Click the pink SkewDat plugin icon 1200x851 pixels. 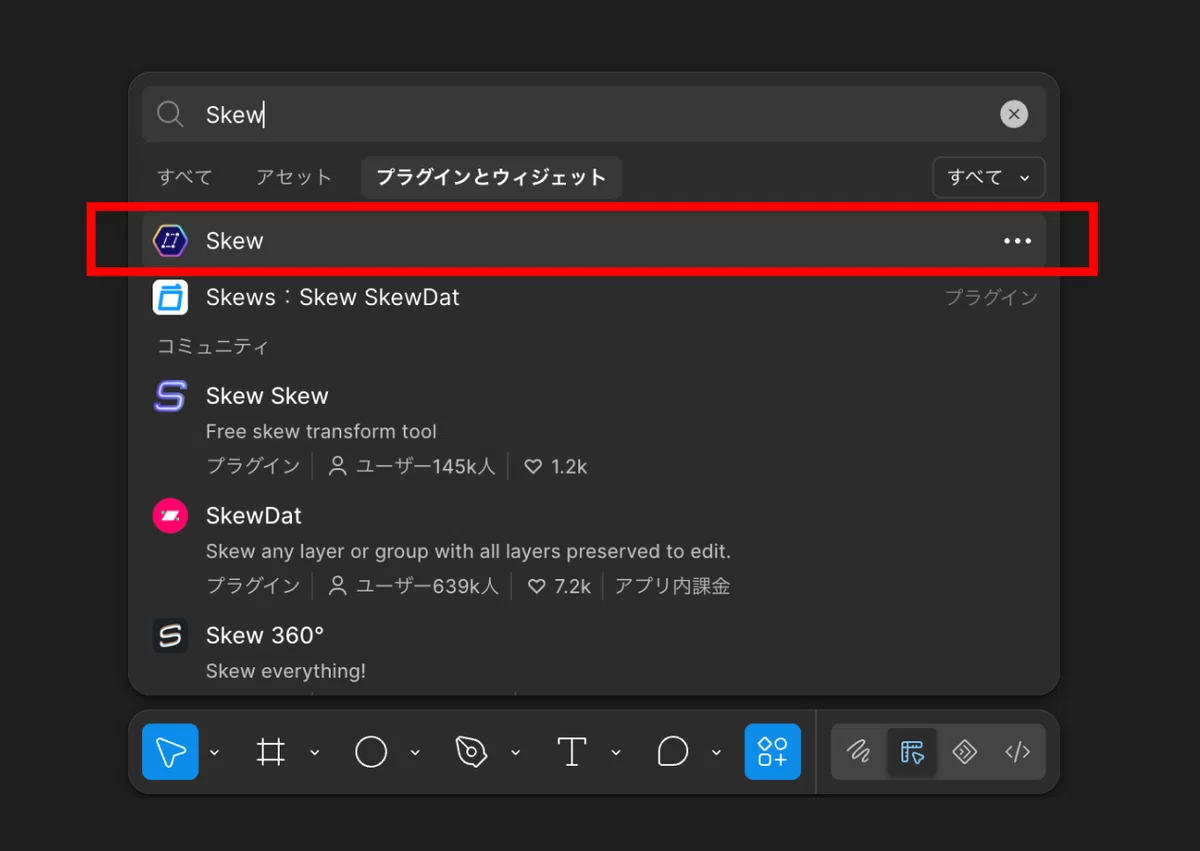click(170, 516)
